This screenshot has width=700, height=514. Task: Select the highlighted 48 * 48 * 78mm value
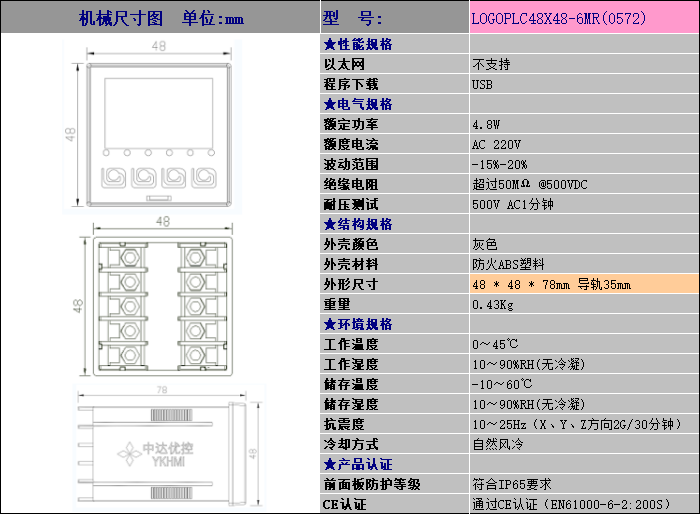point(584,284)
